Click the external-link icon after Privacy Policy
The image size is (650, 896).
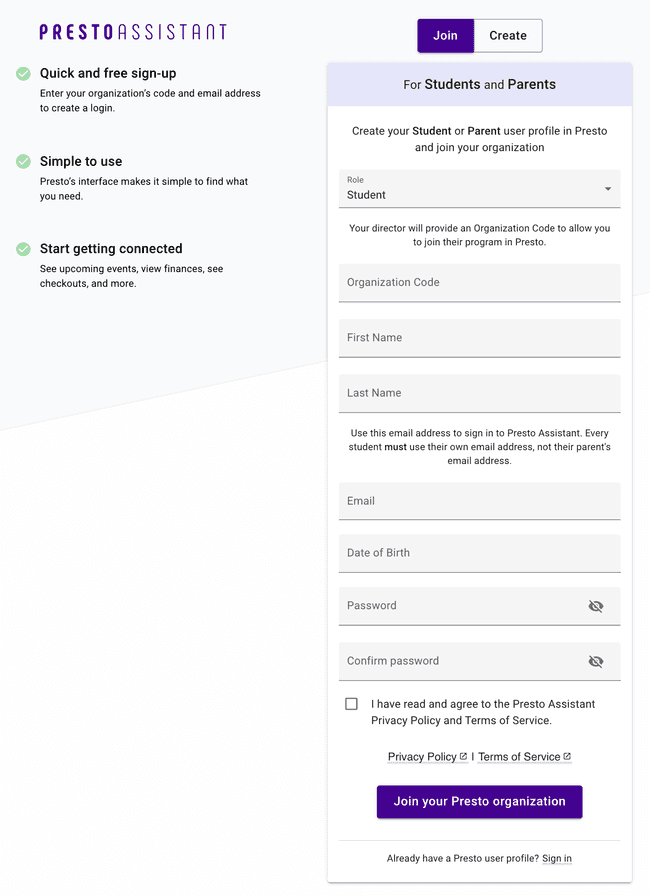pos(464,757)
